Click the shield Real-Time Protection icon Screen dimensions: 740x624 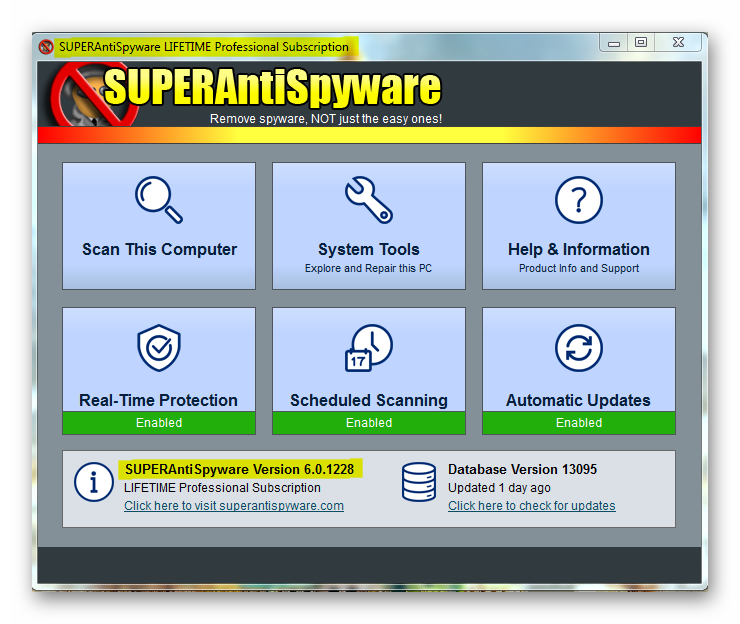159,348
